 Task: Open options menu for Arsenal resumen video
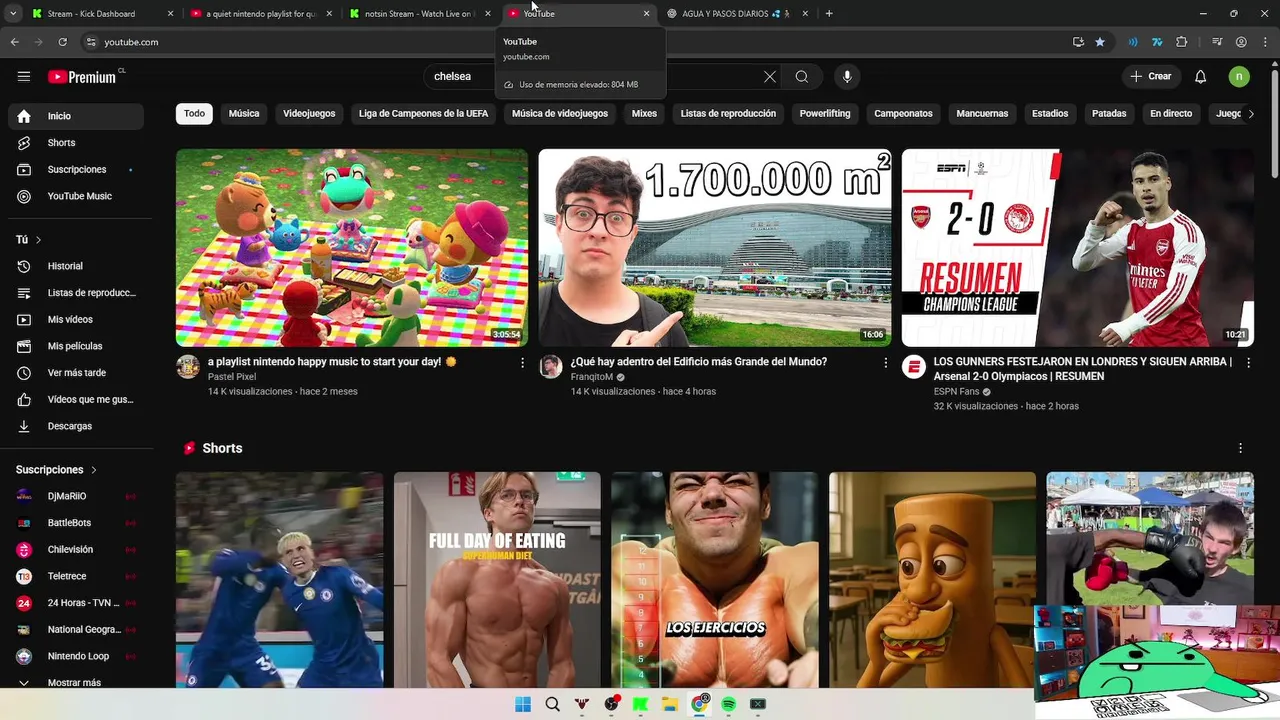1248,363
